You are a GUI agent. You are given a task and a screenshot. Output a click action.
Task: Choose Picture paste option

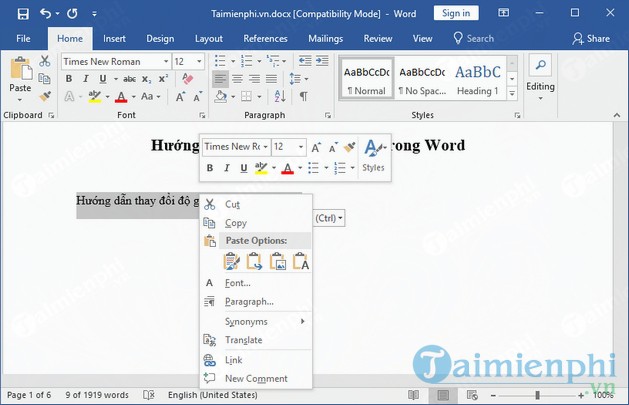(x=278, y=261)
